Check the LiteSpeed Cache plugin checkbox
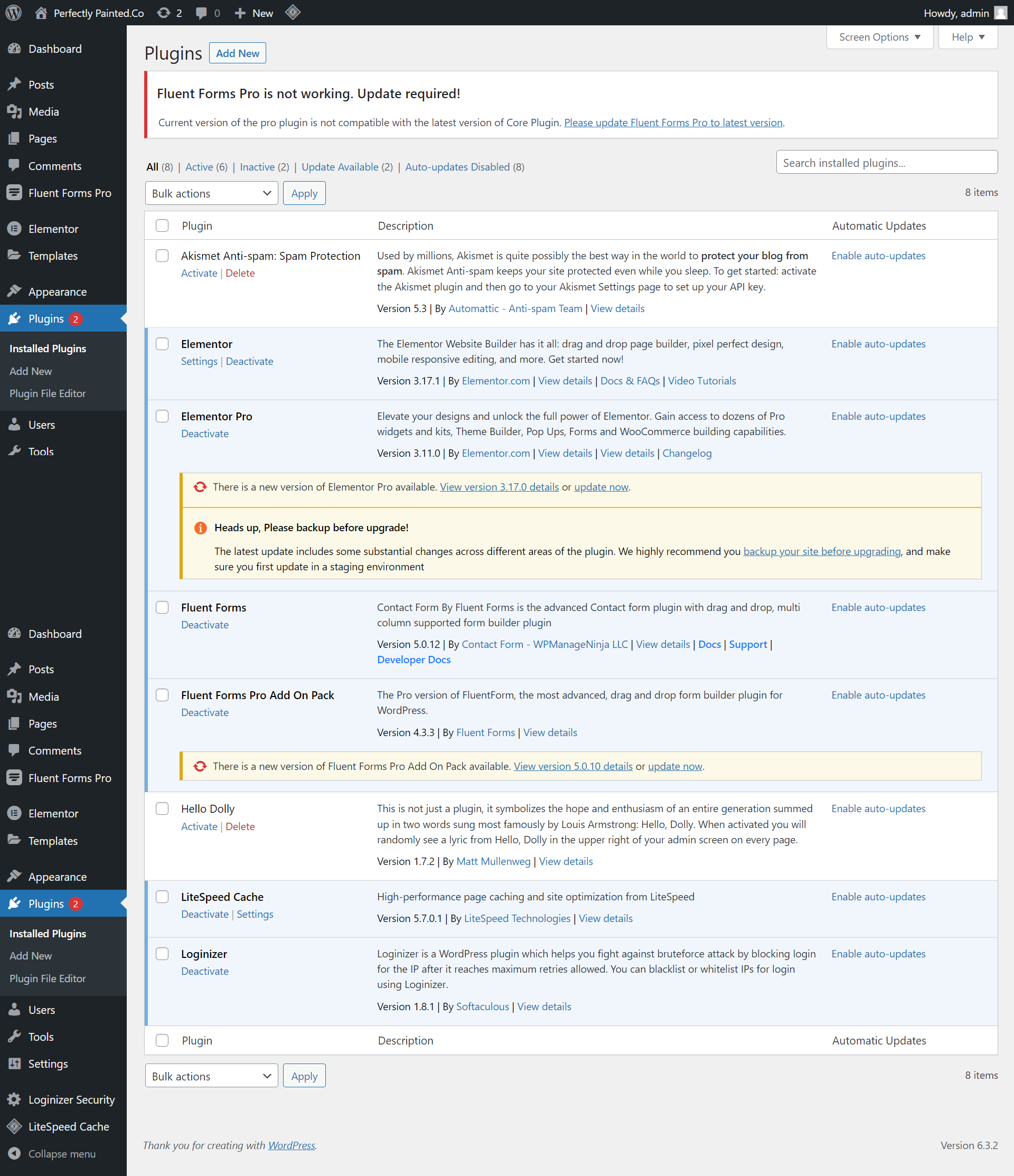Screen dimensions: 1014x1176 point(162,897)
